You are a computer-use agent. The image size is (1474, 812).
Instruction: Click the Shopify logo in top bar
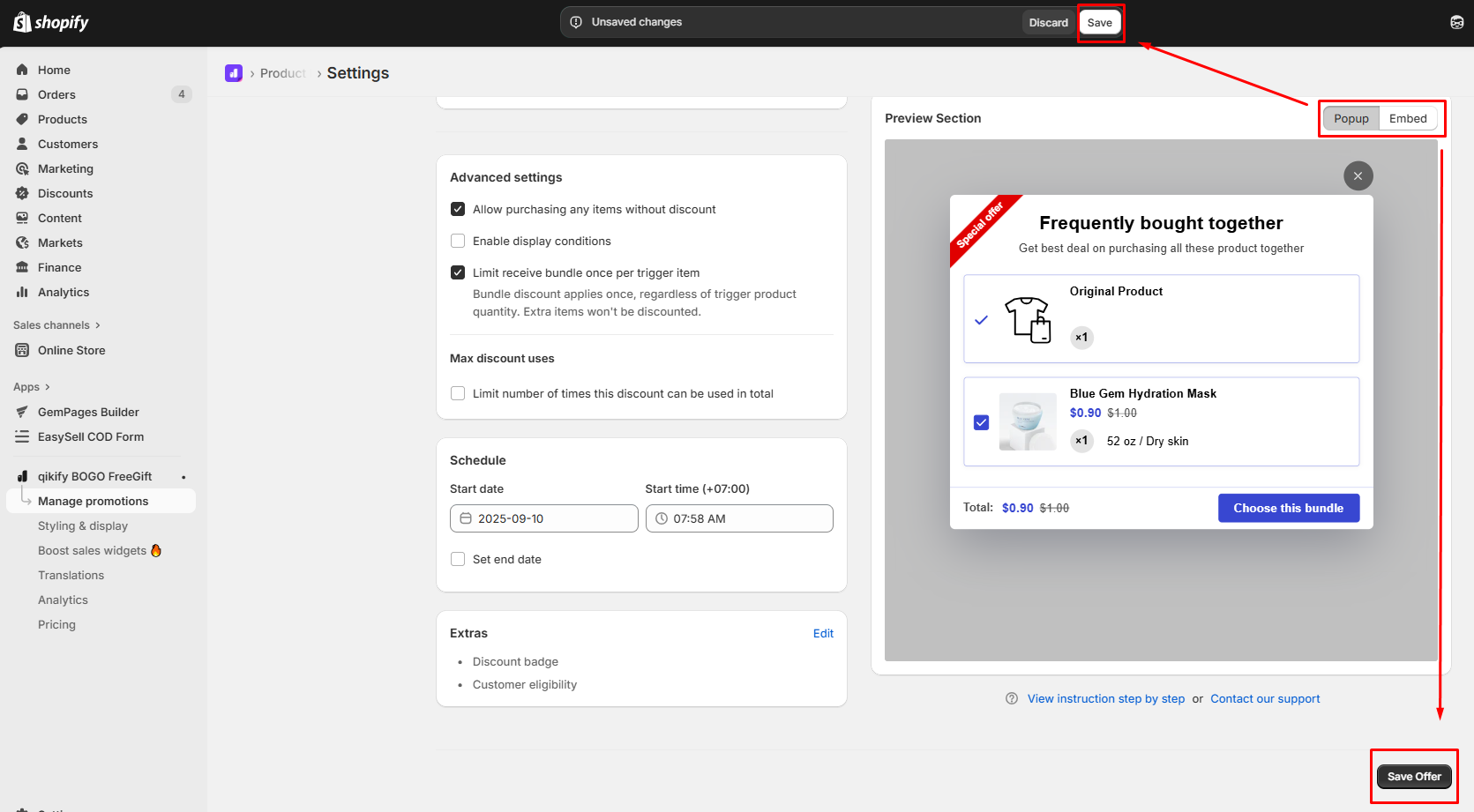point(51,22)
